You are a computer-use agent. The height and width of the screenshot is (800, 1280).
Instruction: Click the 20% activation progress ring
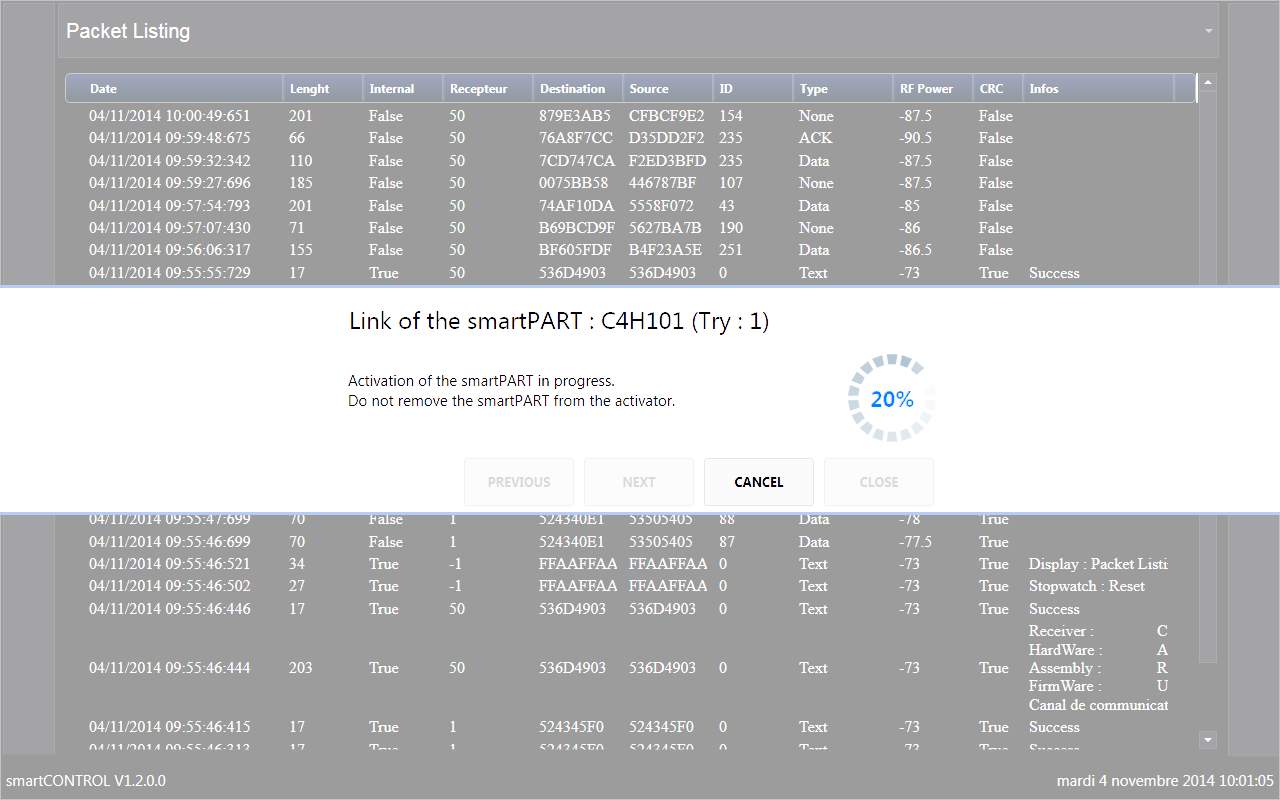tap(892, 398)
